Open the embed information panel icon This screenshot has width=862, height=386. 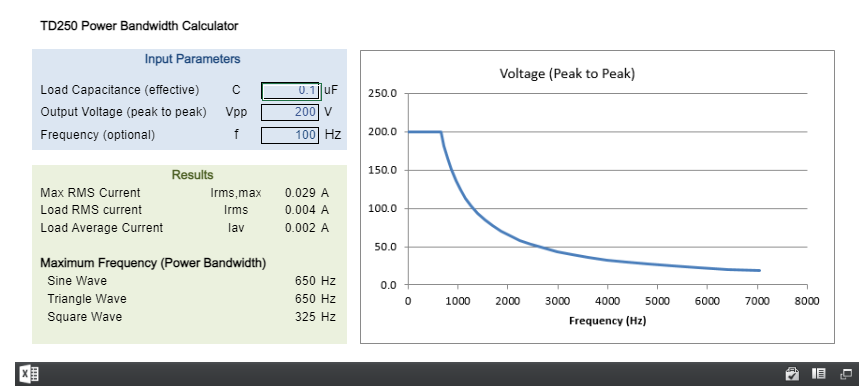click(819, 374)
